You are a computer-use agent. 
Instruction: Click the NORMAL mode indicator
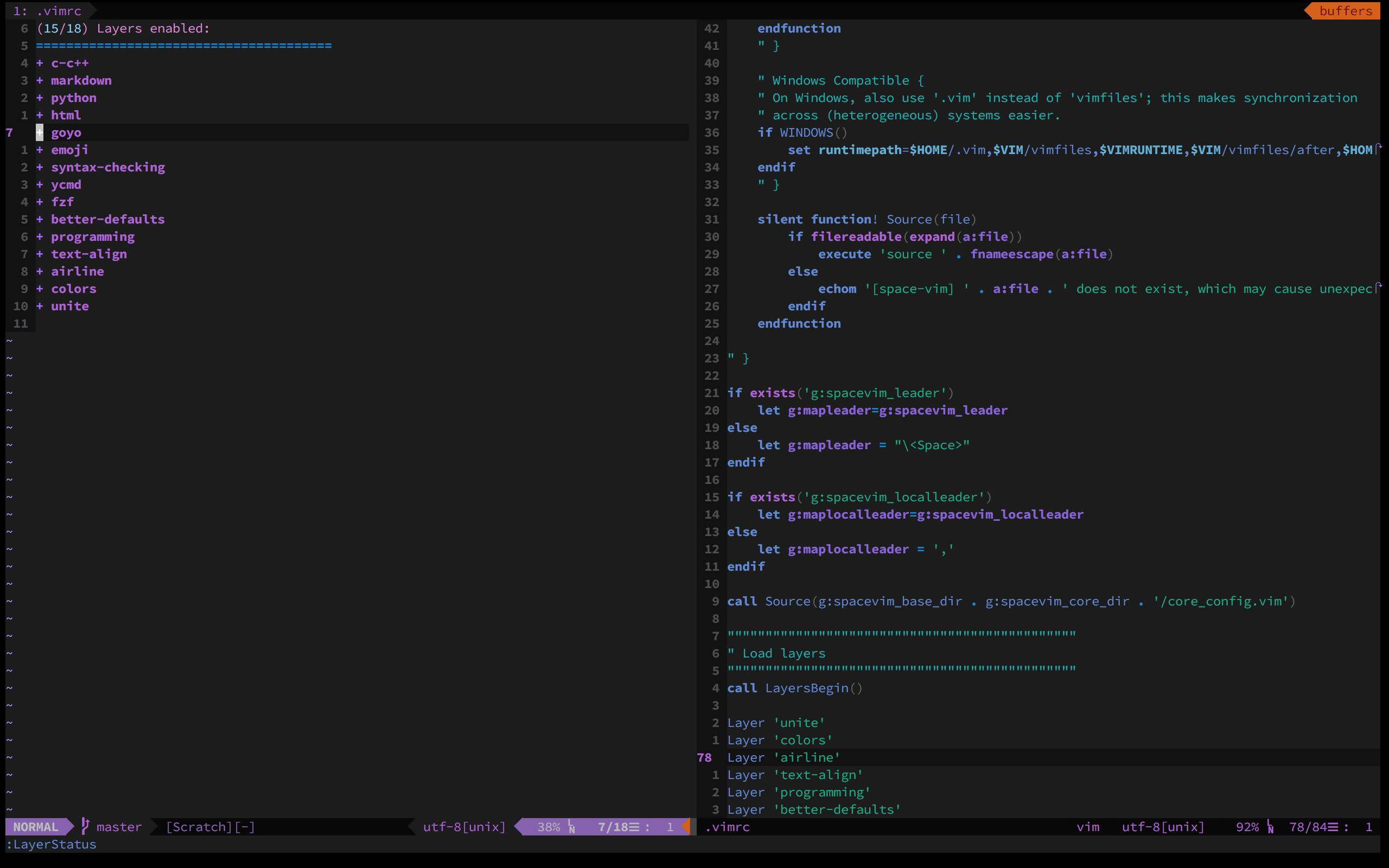pos(36,827)
